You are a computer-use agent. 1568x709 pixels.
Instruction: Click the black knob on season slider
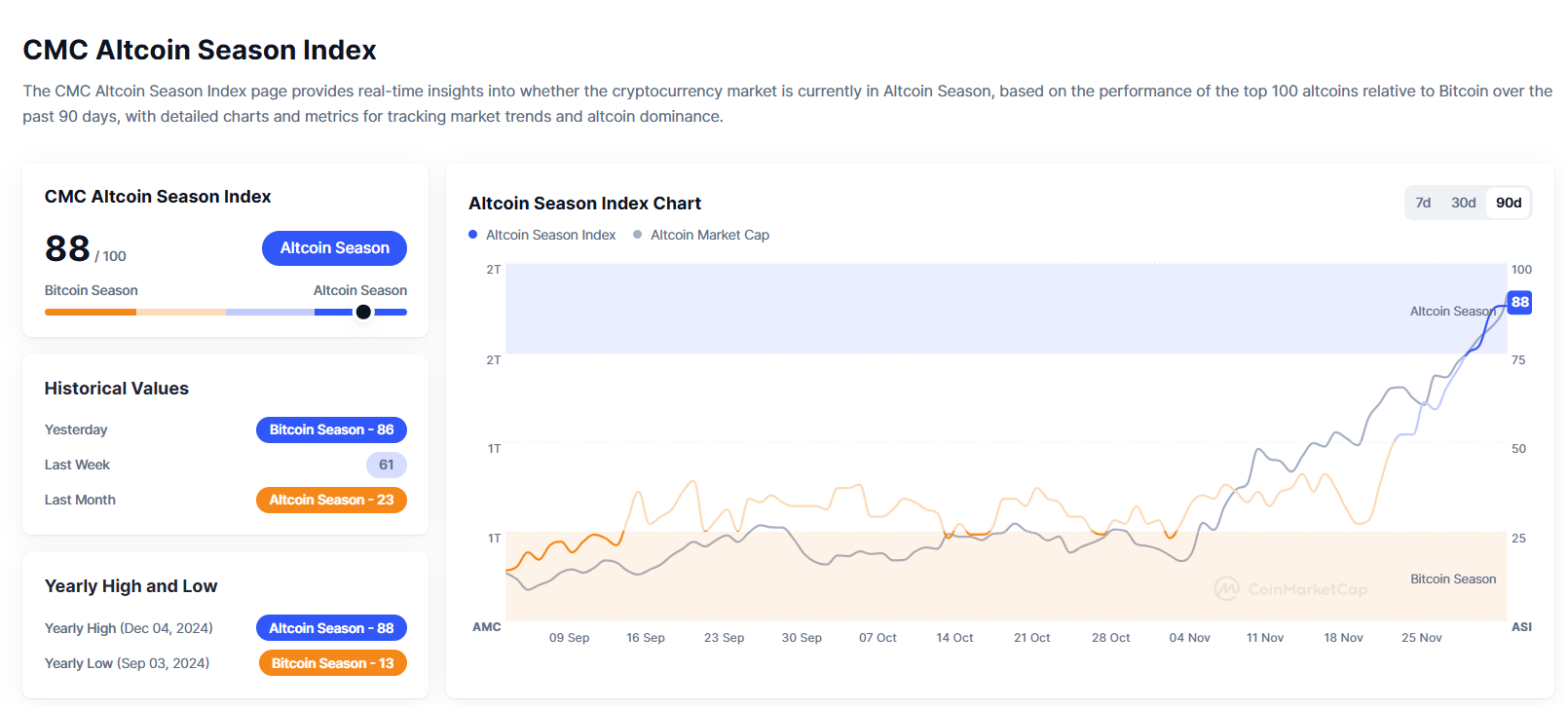[363, 312]
